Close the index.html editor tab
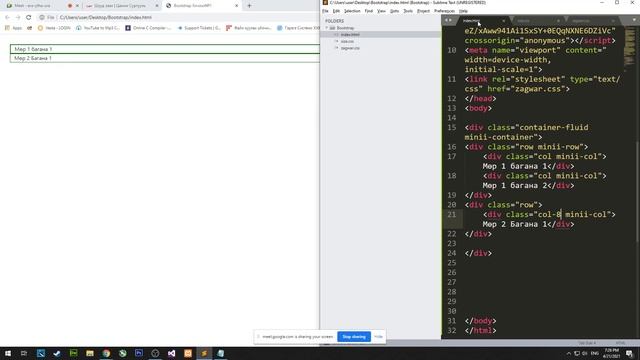Image resolution: width=640 pixels, height=360 pixels. (504, 20)
